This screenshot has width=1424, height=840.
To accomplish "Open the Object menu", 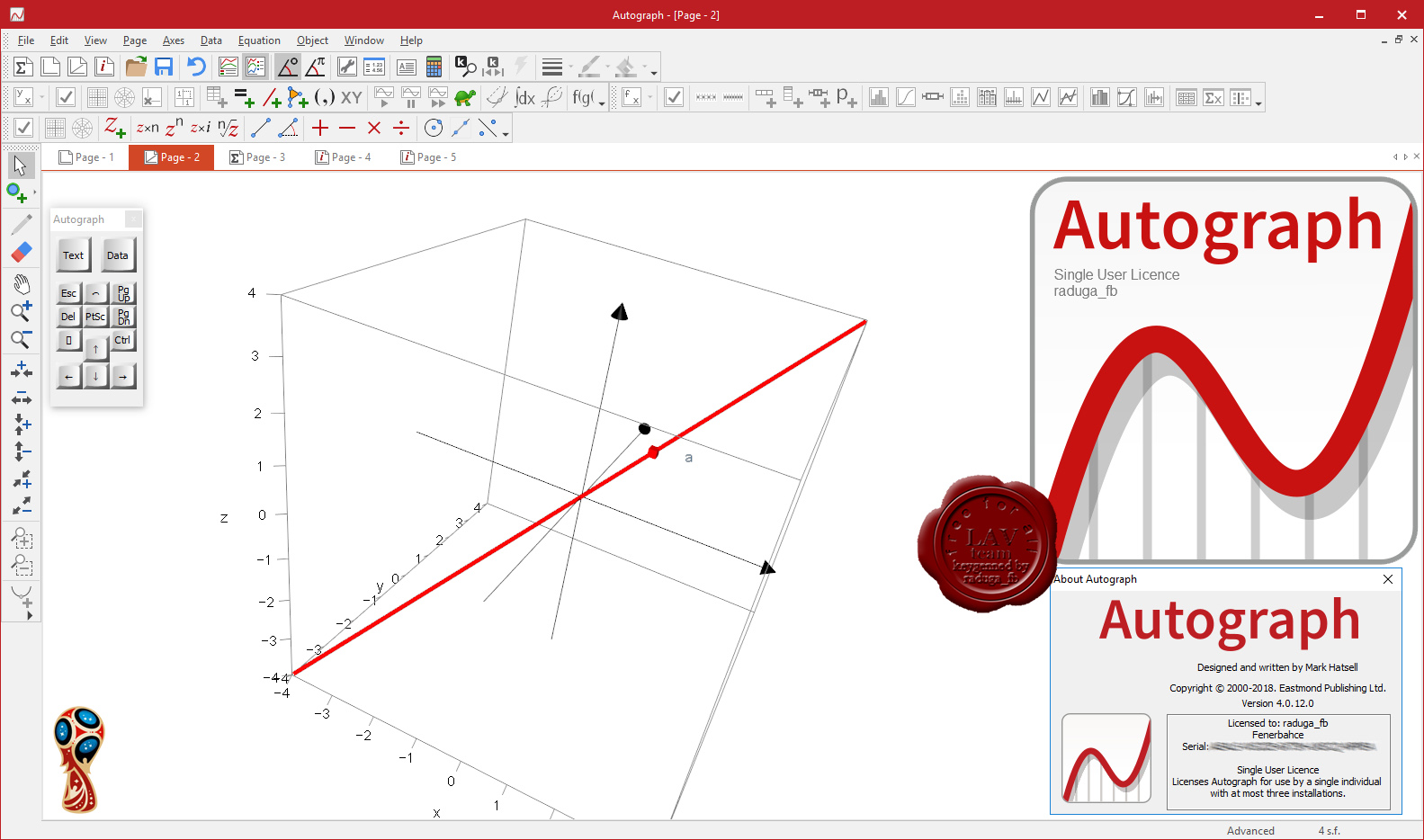I will tap(312, 40).
